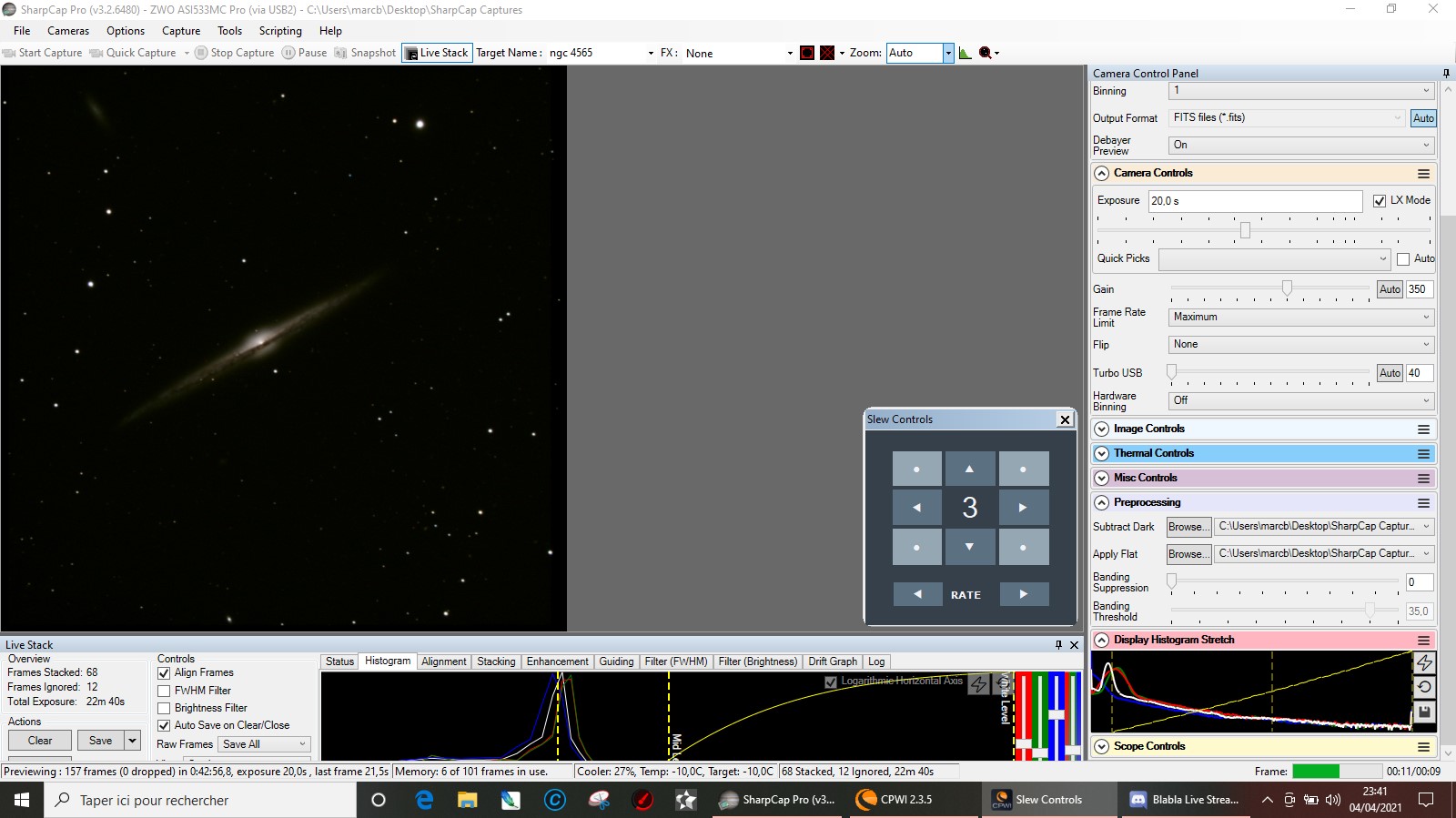Open the Raw Frames Save All dropdown
Screen dimensions: 1456x818
tap(265, 744)
